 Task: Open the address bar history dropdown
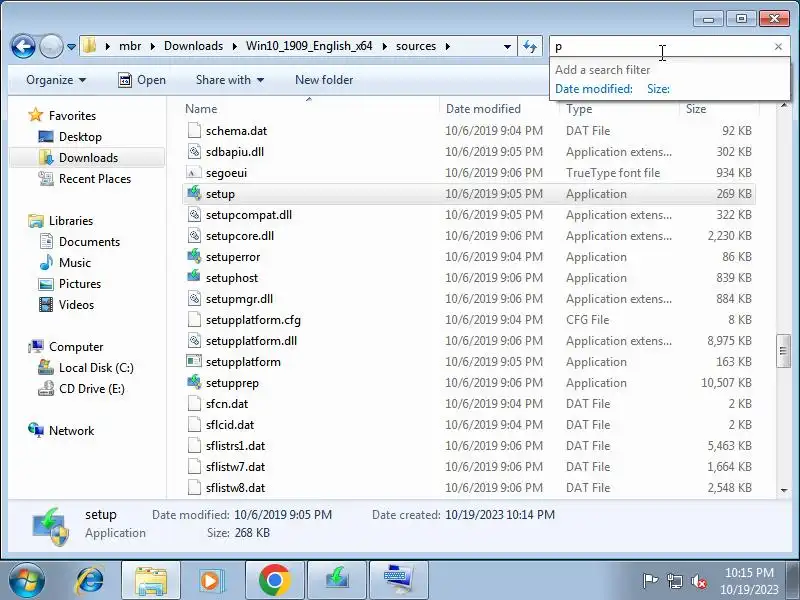pos(507,46)
